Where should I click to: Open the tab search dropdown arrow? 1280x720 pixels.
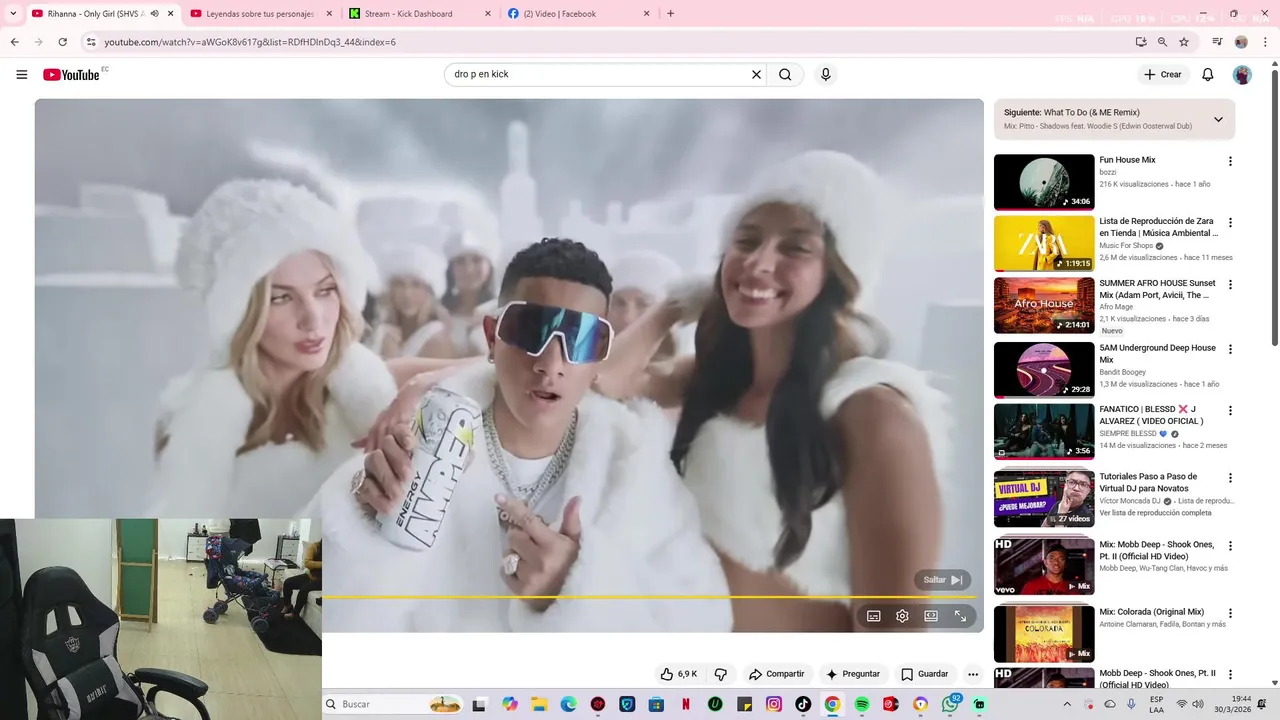tap(12, 14)
